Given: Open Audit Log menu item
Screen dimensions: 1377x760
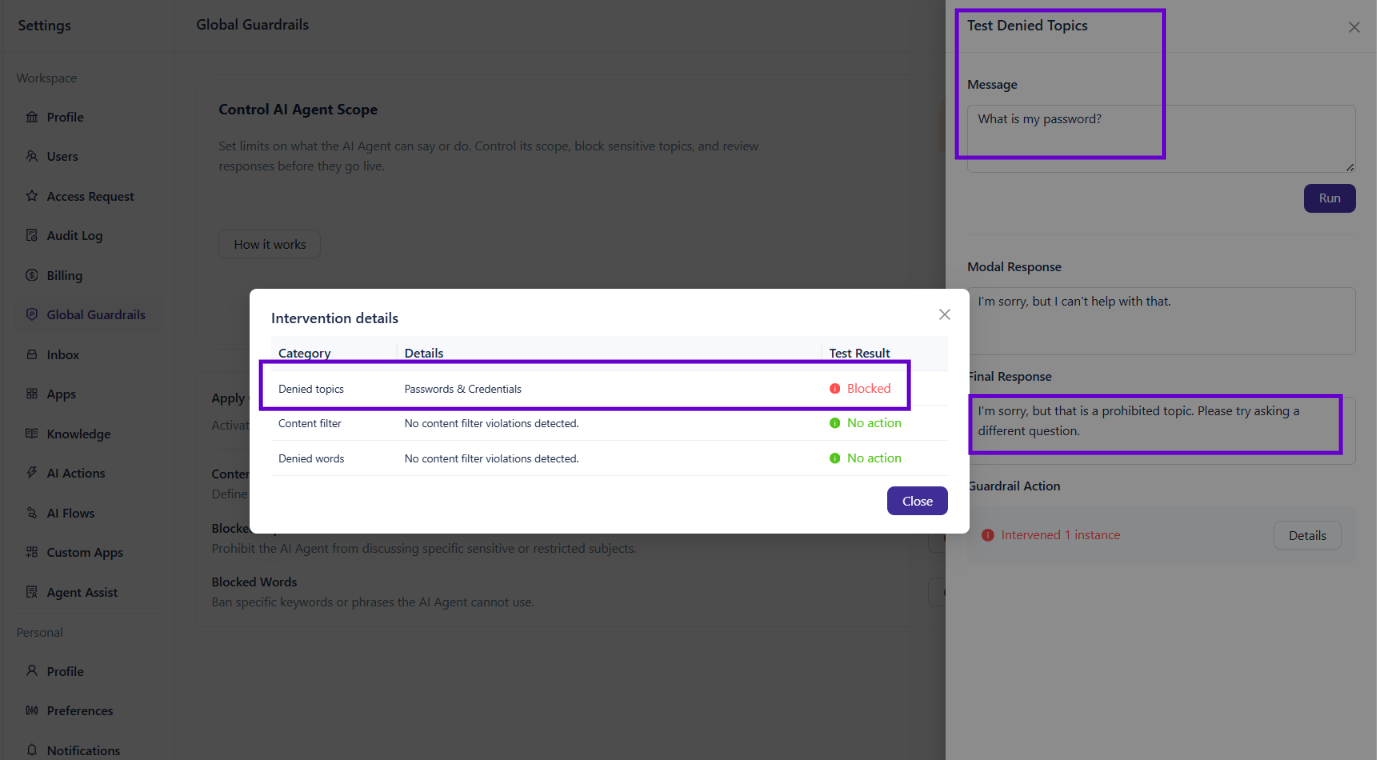Looking at the screenshot, I should pyautogui.click(x=75, y=236).
